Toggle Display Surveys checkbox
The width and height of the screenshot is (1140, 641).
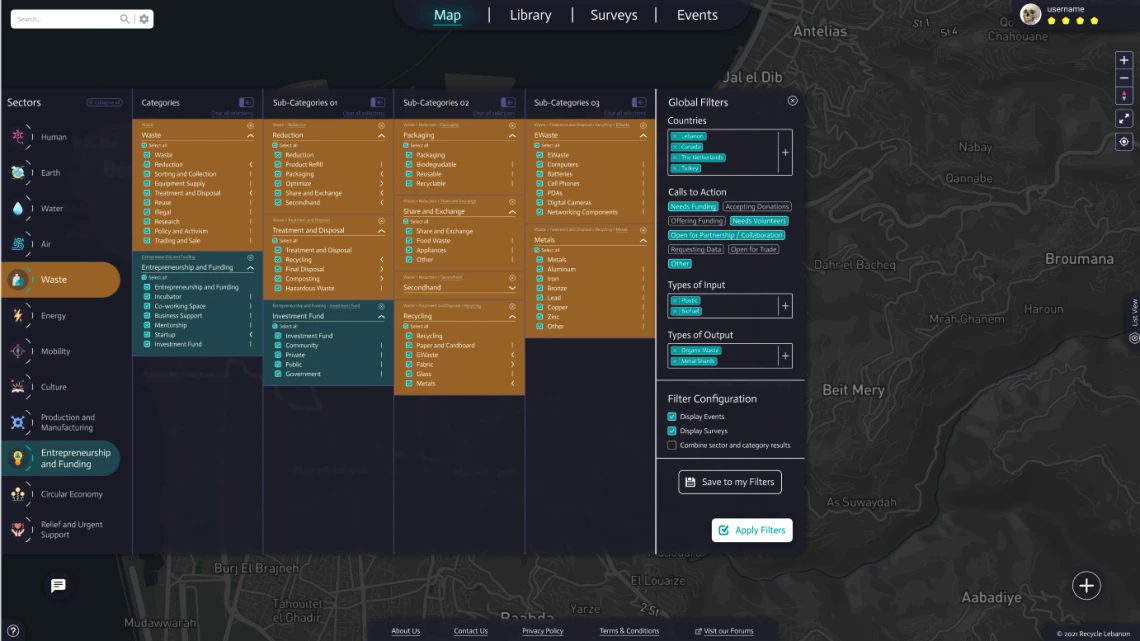tap(672, 431)
